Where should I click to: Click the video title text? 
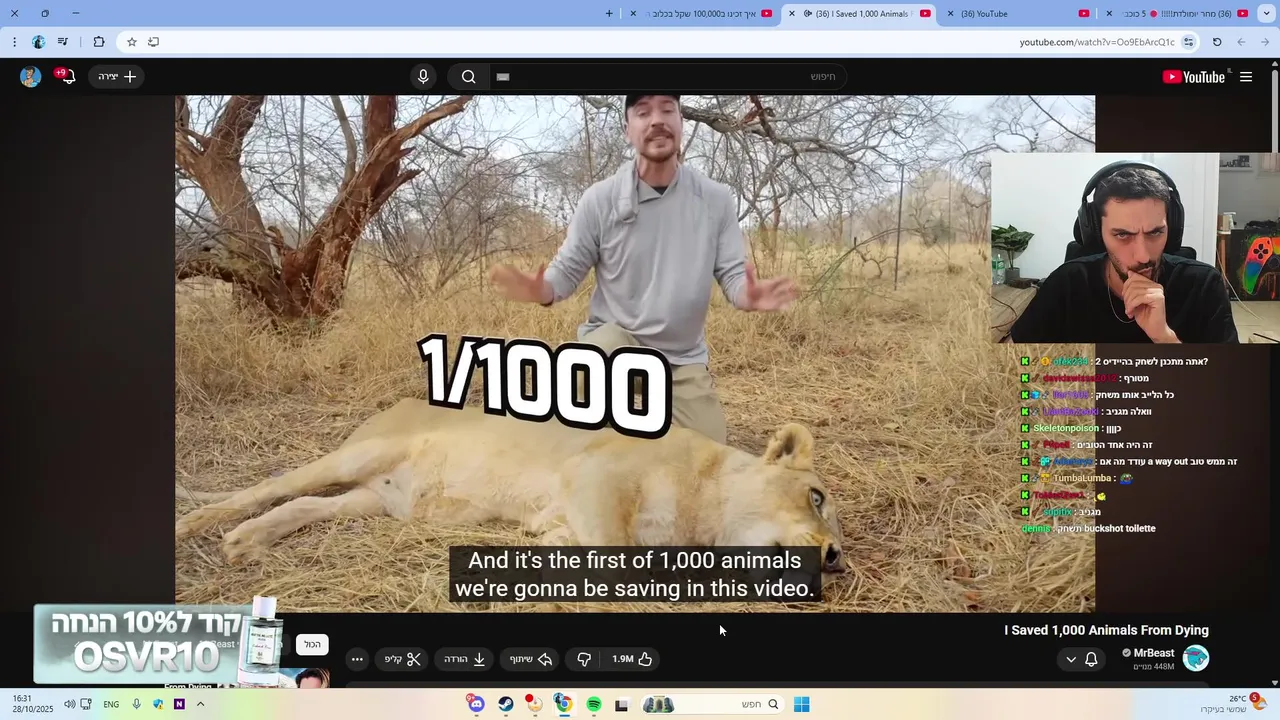point(1106,630)
